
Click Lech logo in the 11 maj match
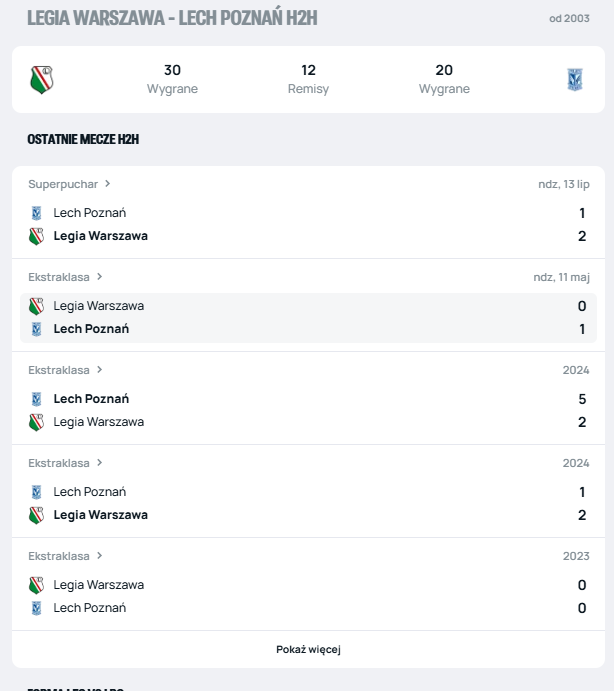pos(37,329)
